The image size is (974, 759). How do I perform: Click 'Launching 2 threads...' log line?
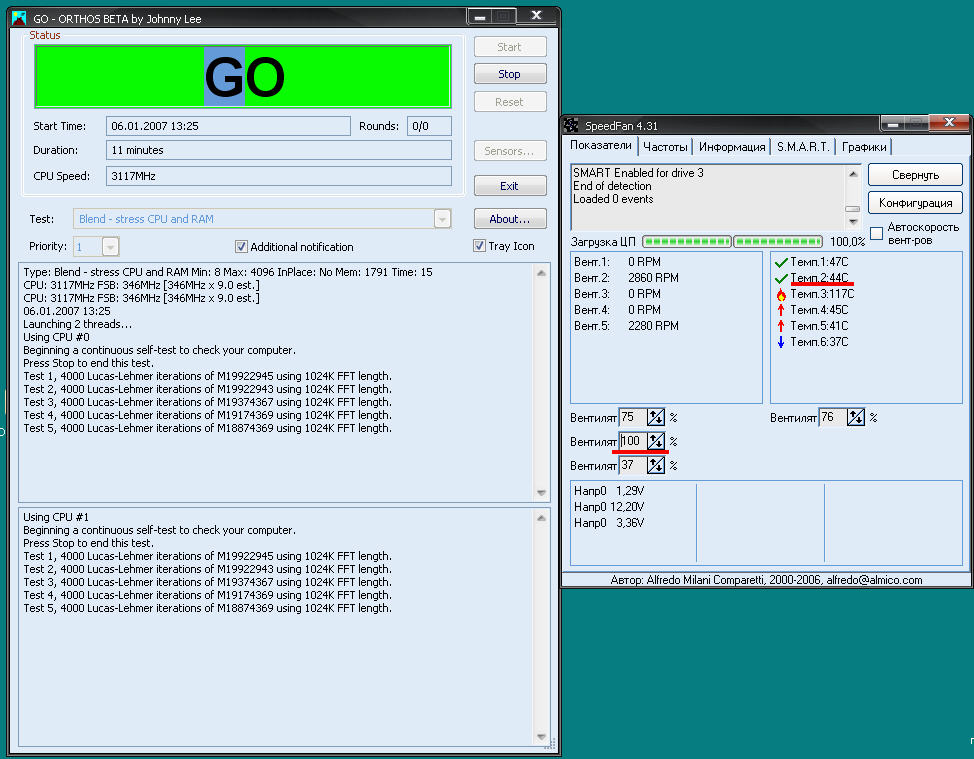78,324
